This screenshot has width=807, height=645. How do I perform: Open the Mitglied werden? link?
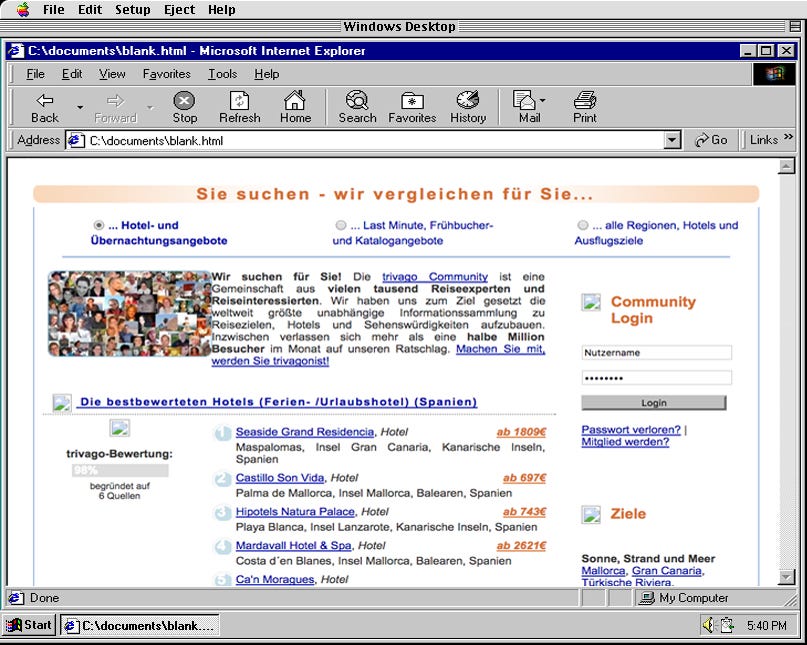pyautogui.click(x=625, y=442)
